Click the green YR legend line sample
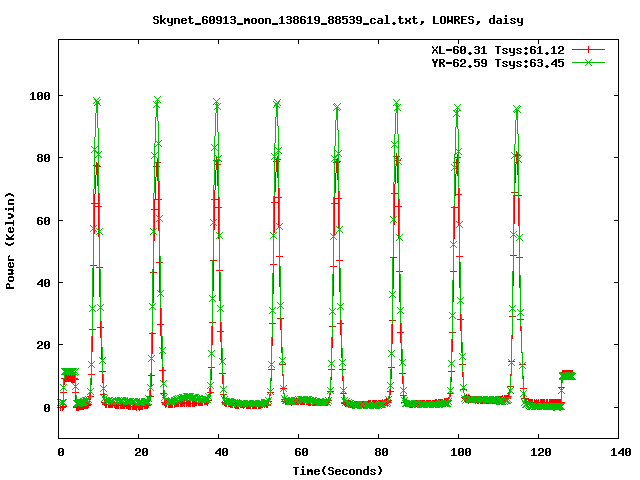The image size is (640, 480). point(588,62)
